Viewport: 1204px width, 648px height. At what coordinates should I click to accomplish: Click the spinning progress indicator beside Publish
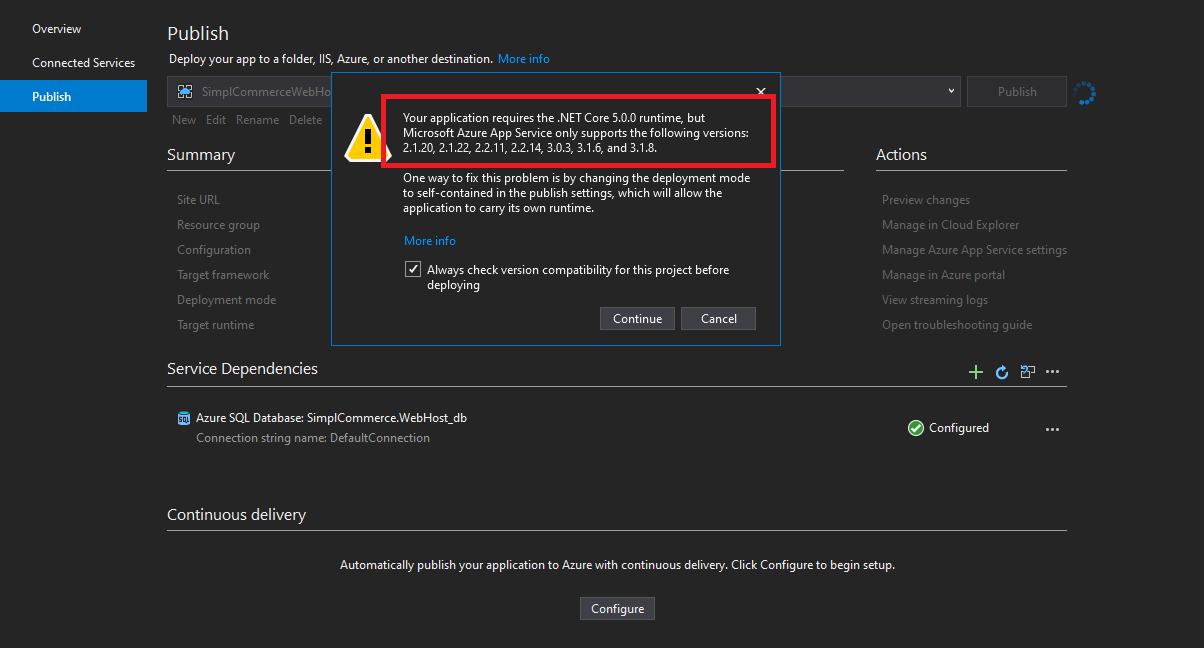coord(1084,91)
